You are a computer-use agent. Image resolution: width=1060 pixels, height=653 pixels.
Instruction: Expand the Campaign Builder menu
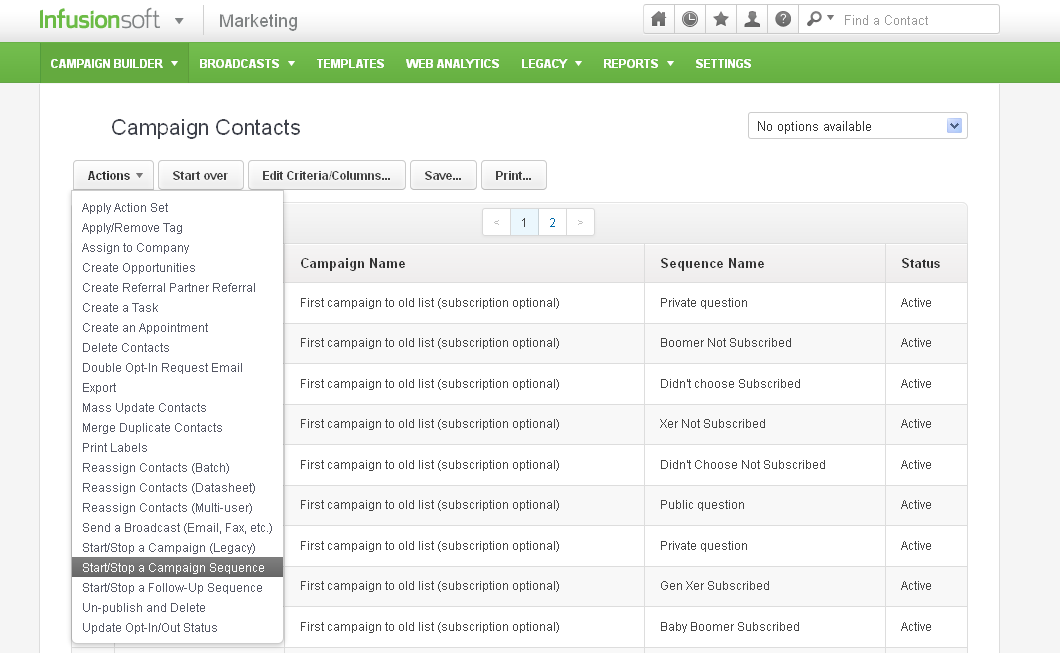point(114,63)
